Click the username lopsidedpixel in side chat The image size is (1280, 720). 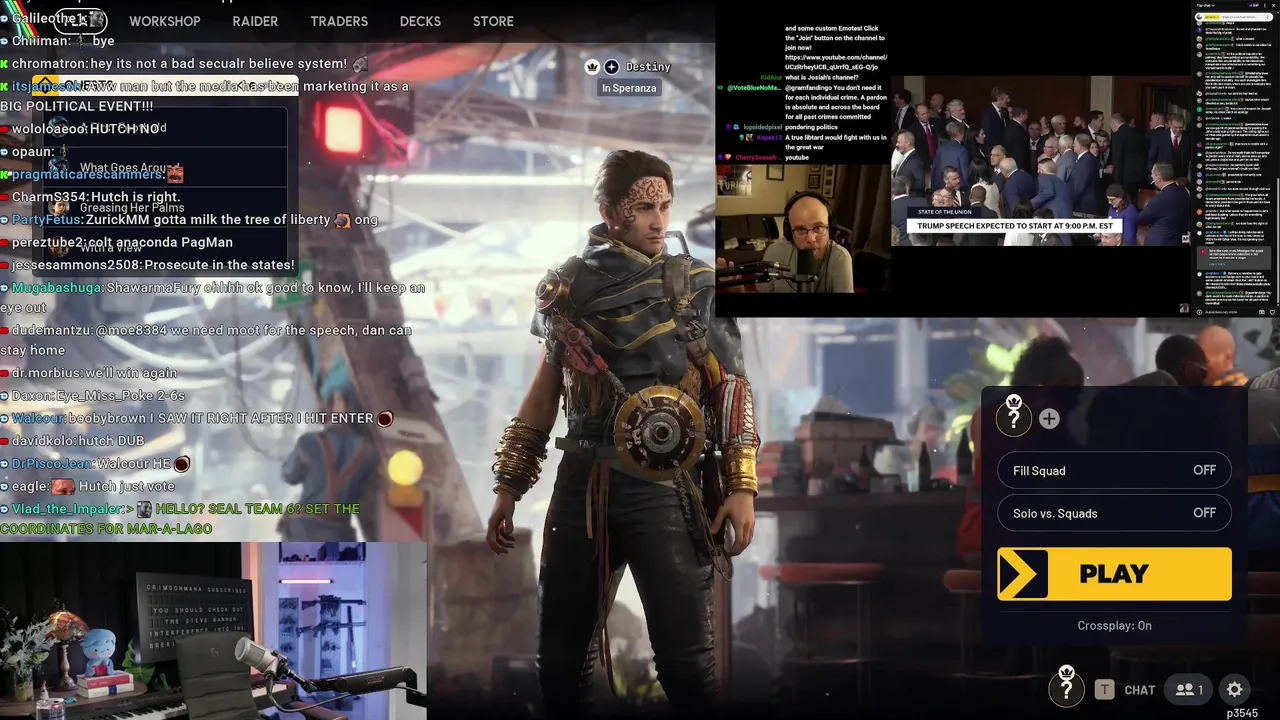[762, 128]
